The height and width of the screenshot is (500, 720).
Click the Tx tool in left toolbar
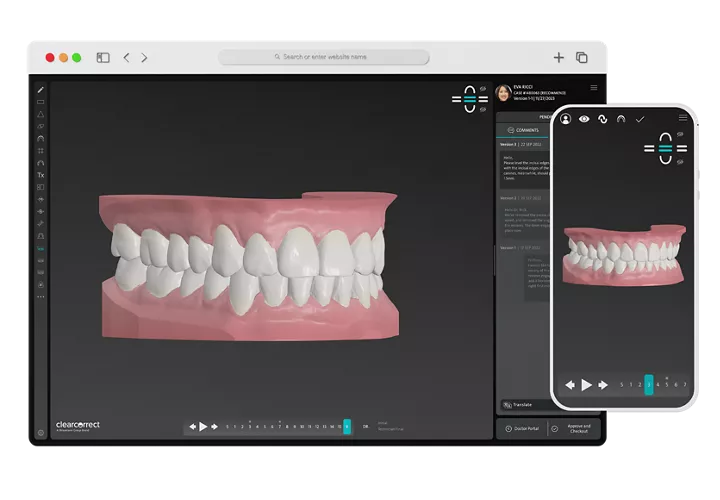point(40,175)
